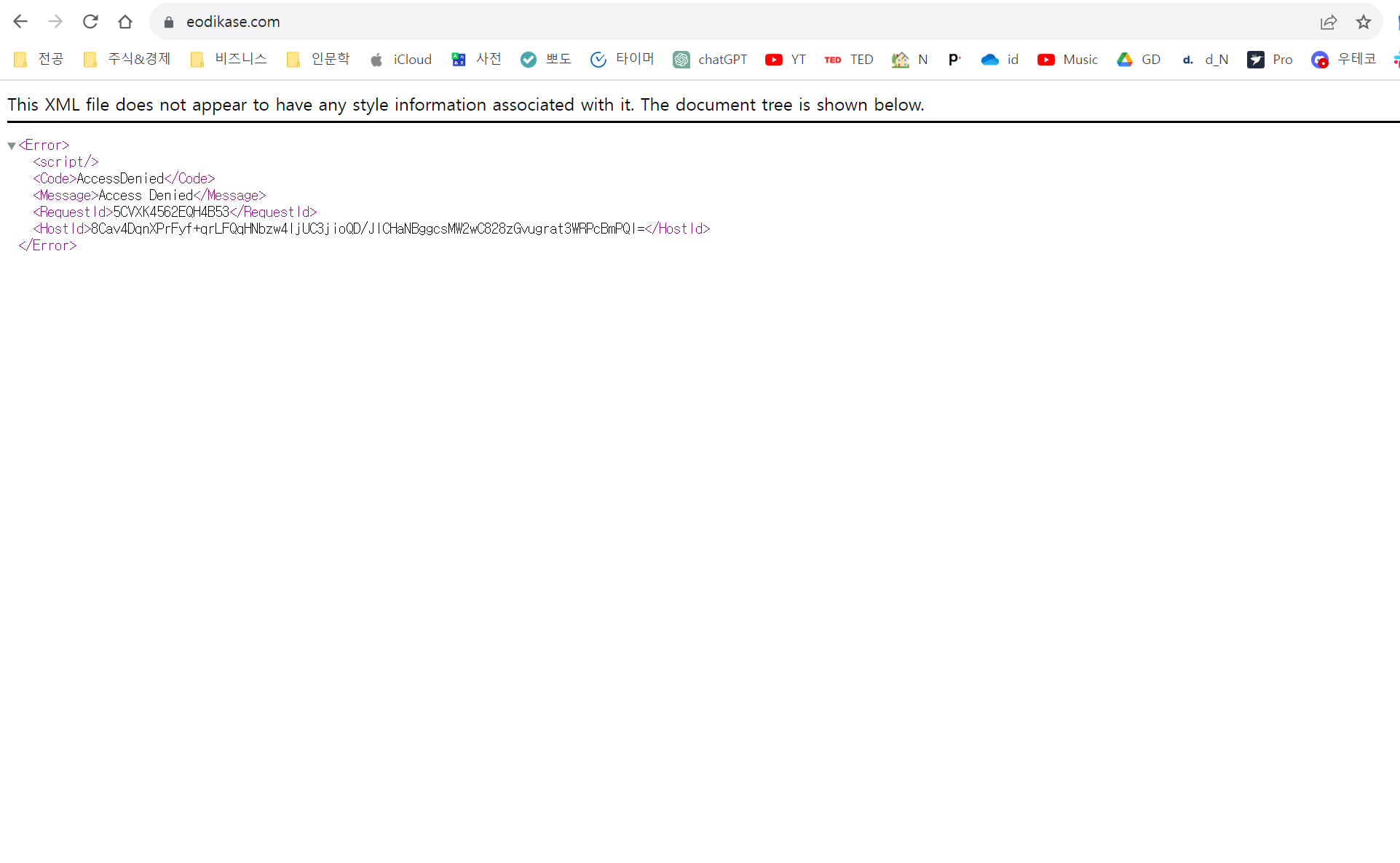Image resolution: width=1400 pixels, height=863 pixels.
Task: Open the 전공 bookmark folder
Action: click(39, 59)
